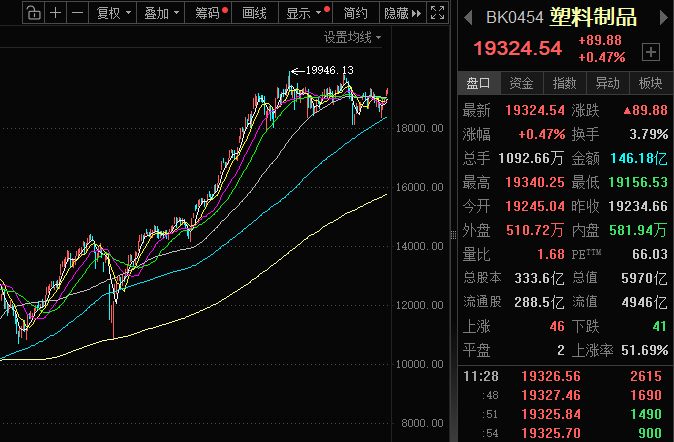Click the 上涨 count 46
The width and height of the screenshot is (674, 442).
[x=557, y=326]
